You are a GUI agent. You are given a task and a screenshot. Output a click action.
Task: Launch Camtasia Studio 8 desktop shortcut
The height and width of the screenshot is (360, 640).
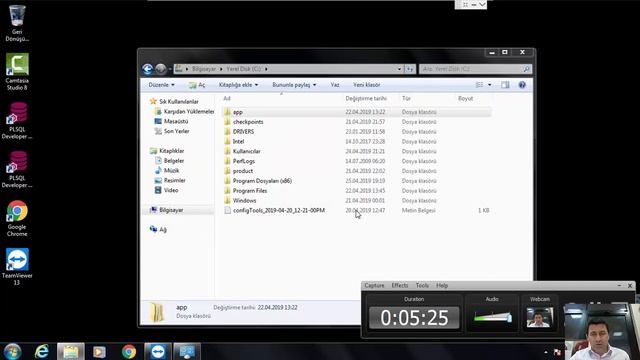(x=17, y=72)
